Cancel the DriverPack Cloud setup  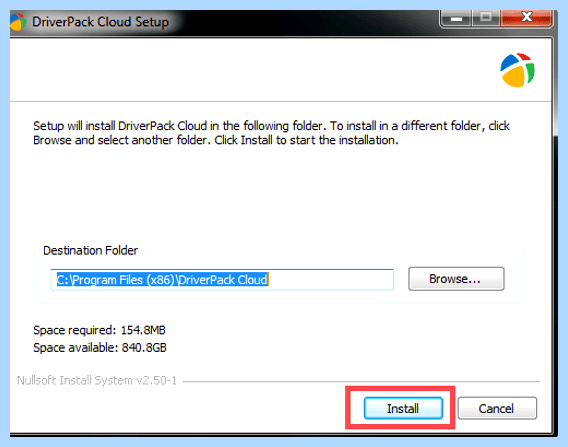click(497, 408)
